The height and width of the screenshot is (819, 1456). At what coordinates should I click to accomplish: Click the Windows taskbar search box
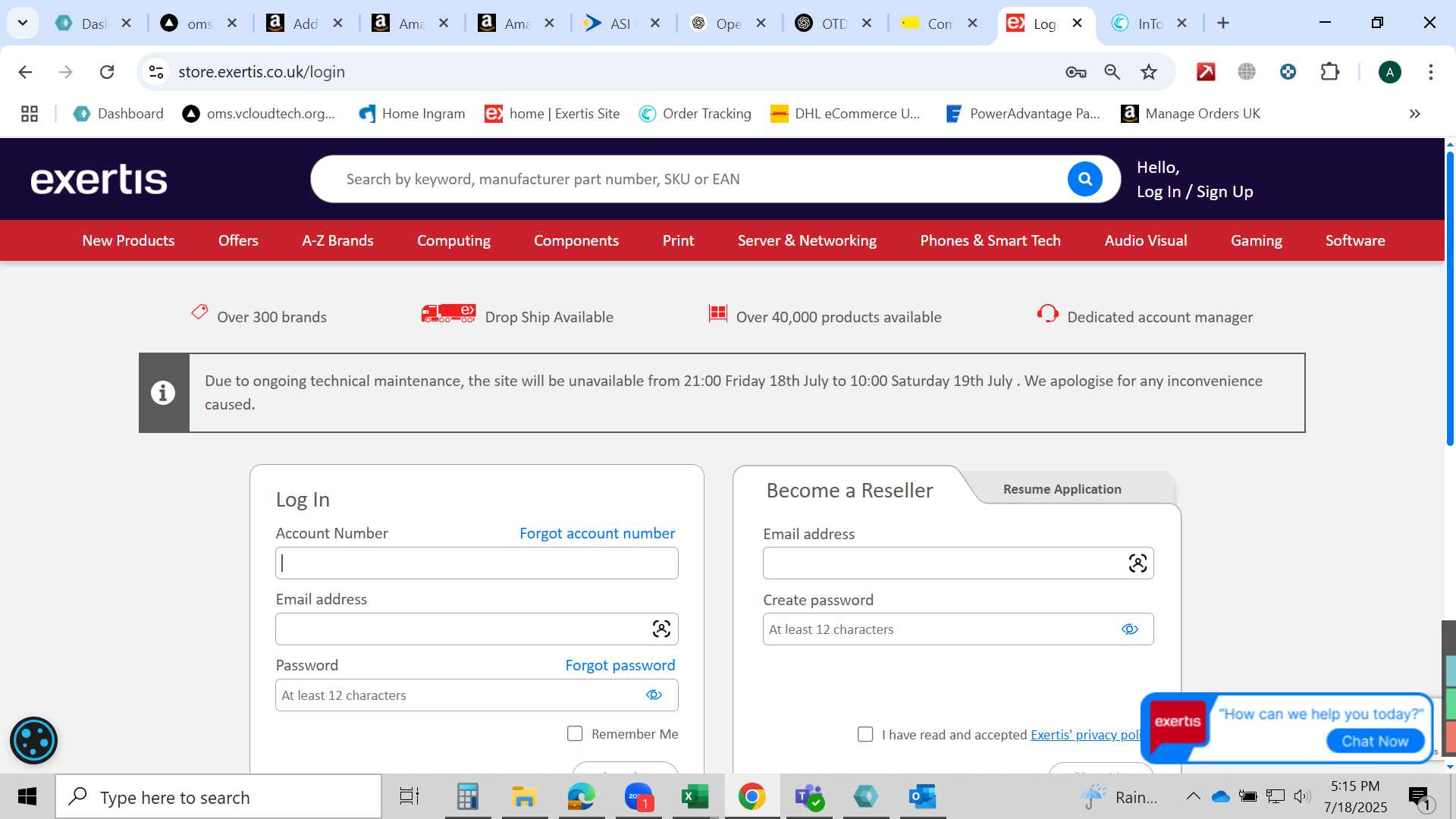(218, 796)
